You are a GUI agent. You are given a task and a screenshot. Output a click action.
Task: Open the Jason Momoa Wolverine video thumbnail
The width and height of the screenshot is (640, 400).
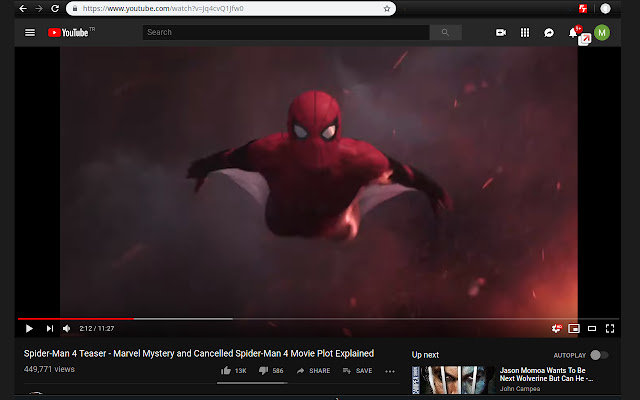pos(454,379)
